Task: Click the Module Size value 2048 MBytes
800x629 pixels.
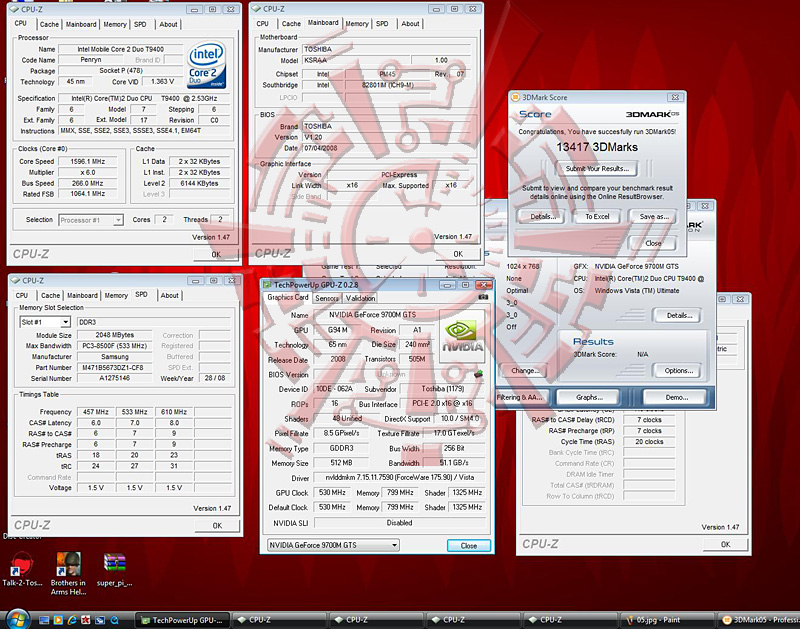Action: (114, 335)
